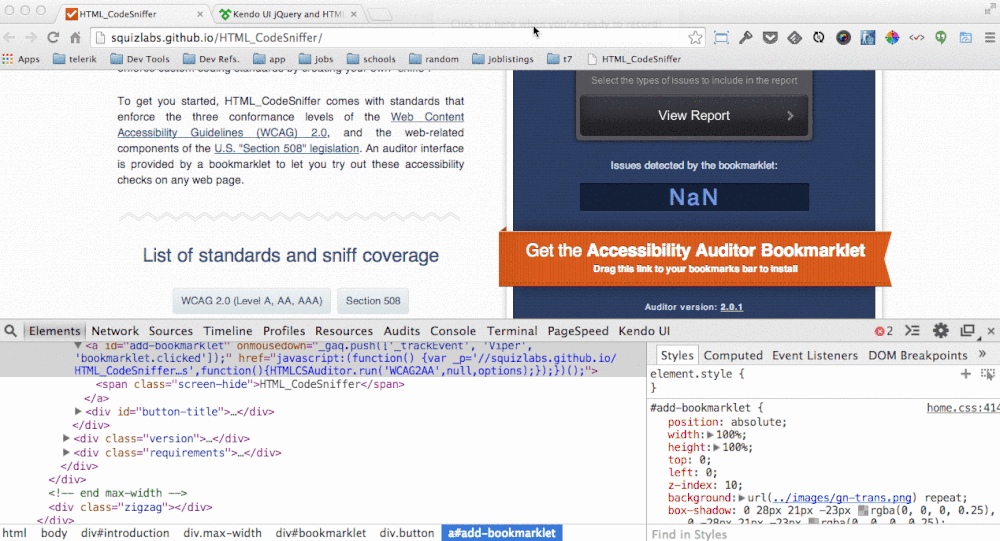Image resolution: width=1000 pixels, height=541 pixels.
Task: Open the schools bookmarks folder
Action: (371, 59)
